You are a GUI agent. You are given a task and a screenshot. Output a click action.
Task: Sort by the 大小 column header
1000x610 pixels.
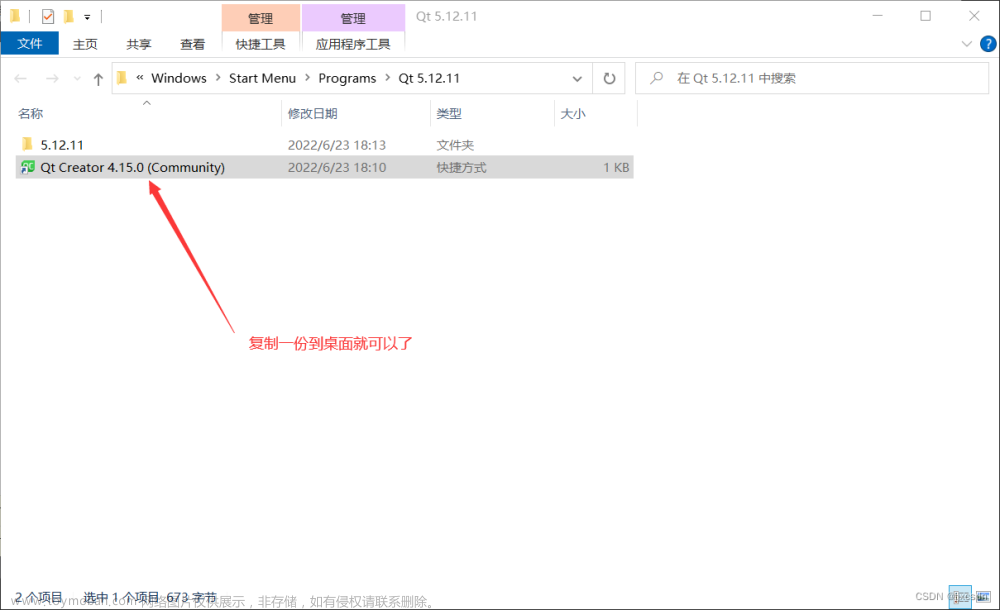point(572,114)
